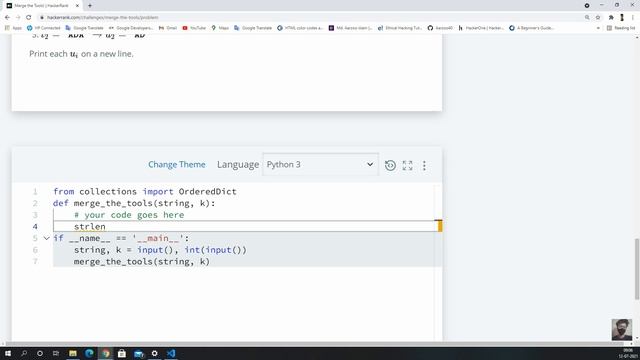Open File Explorer from the taskbar
This screenshot has height=360, width=640.
tap(73, 353)
